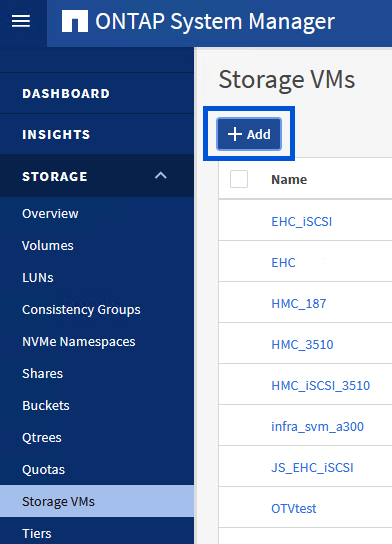
Task: Open the Buckets page
Action: coord(46,406)
